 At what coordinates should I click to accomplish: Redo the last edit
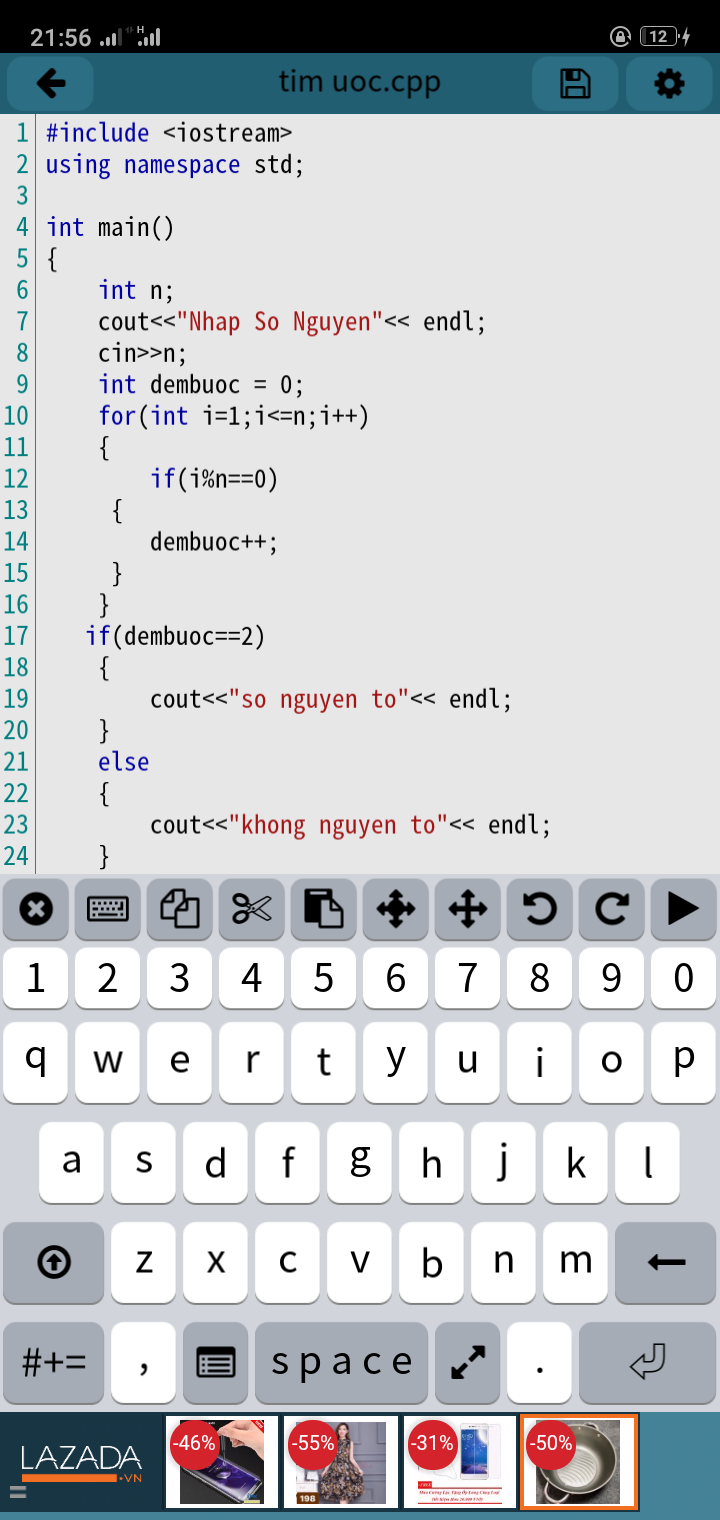pyautogui.click(x=611, y=909)
